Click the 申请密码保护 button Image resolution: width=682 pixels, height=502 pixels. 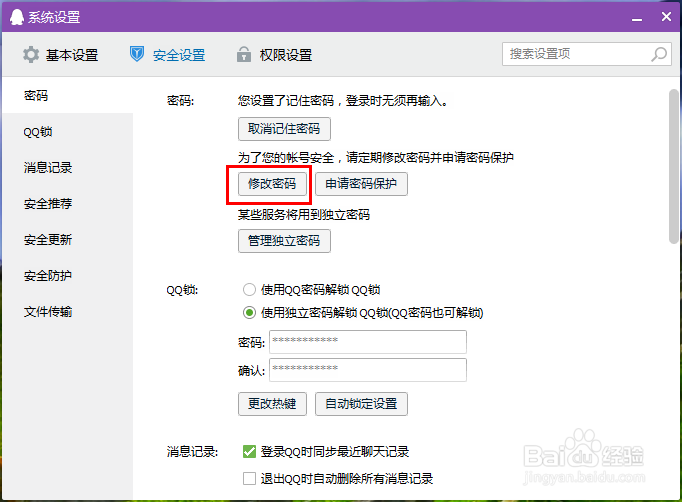361,184
